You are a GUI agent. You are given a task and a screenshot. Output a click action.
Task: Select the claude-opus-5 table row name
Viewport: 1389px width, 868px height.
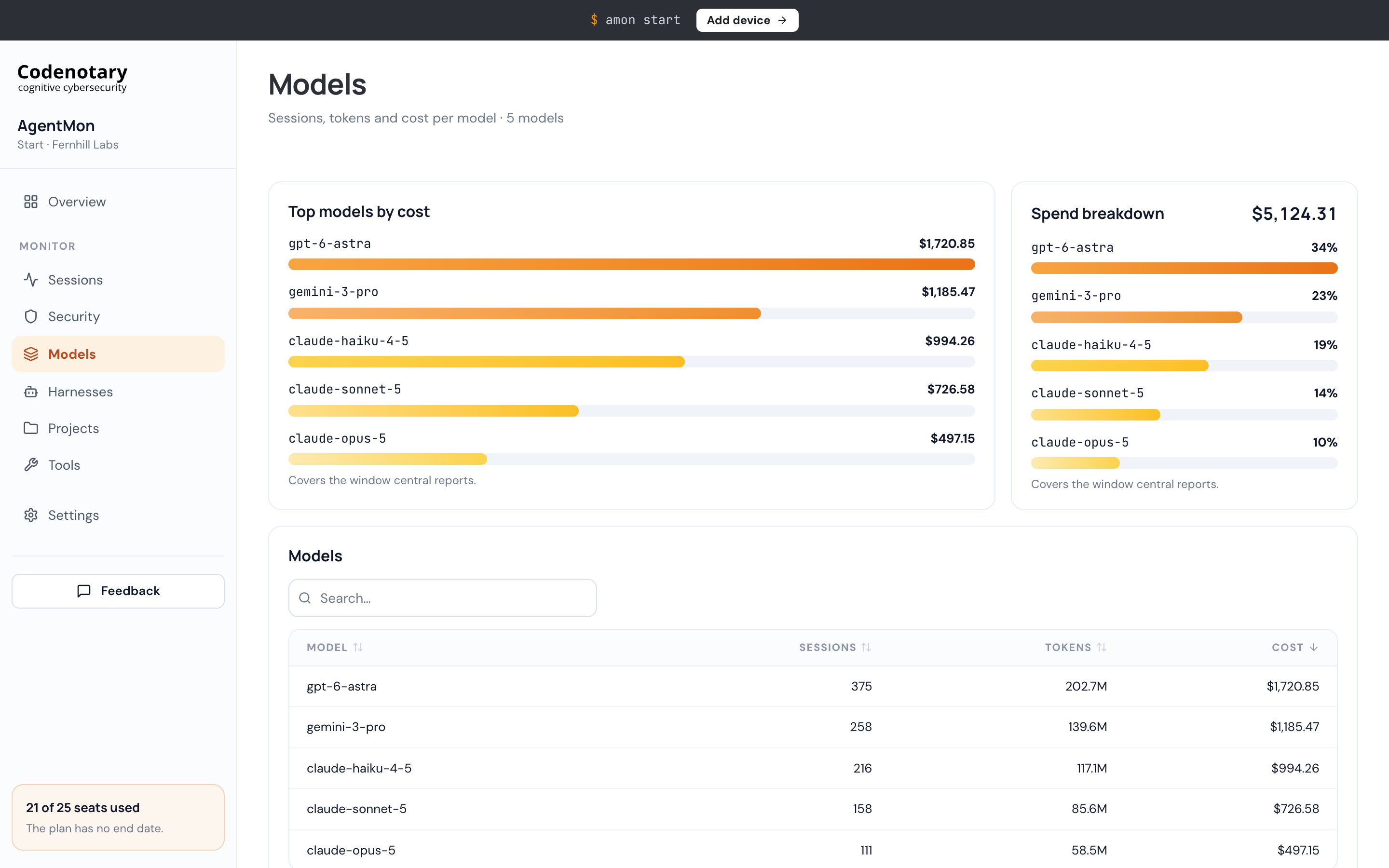(x=351, y=850)
